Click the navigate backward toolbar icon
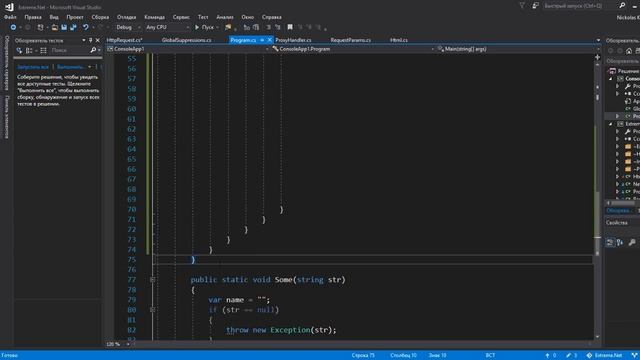640x360 pixels. 13,27
